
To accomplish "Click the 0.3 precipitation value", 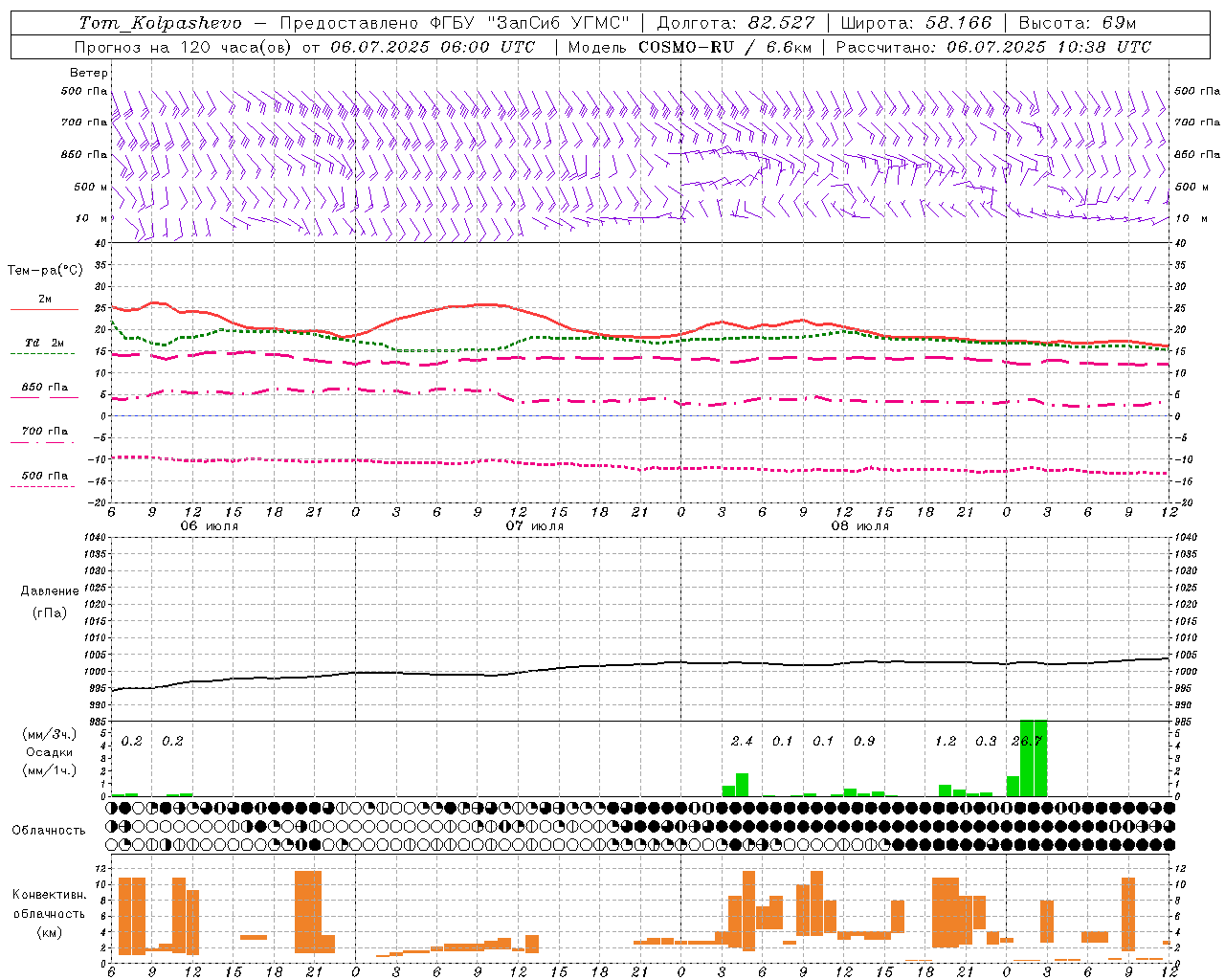I will coord(986,741).
